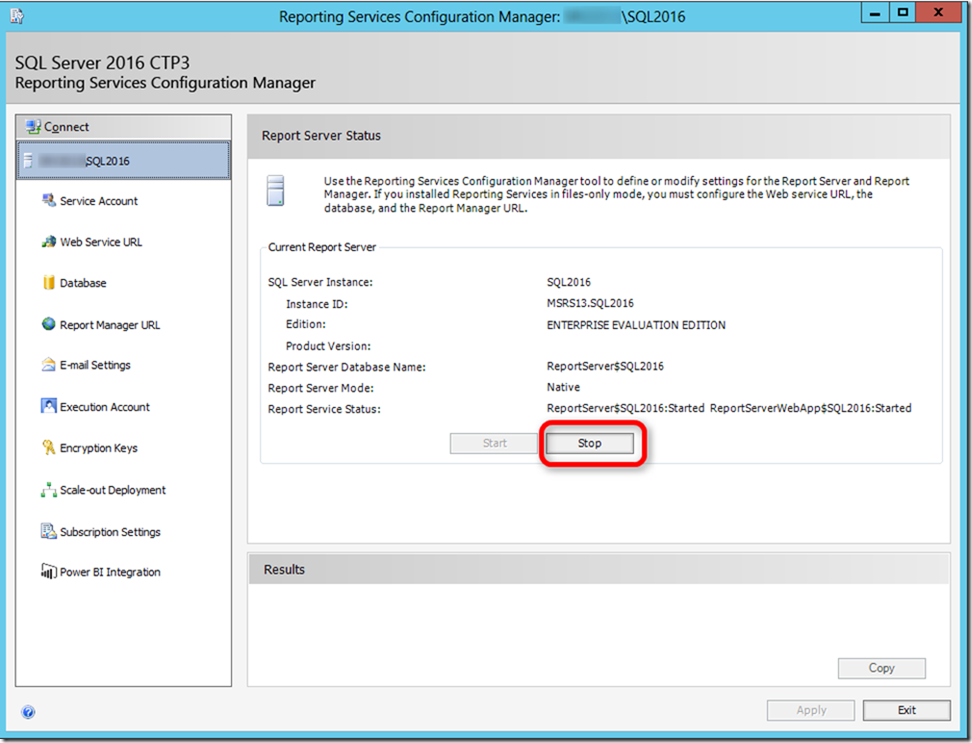
Task: Click the E-mail Settings envelope icon
Action: point(48,364)
